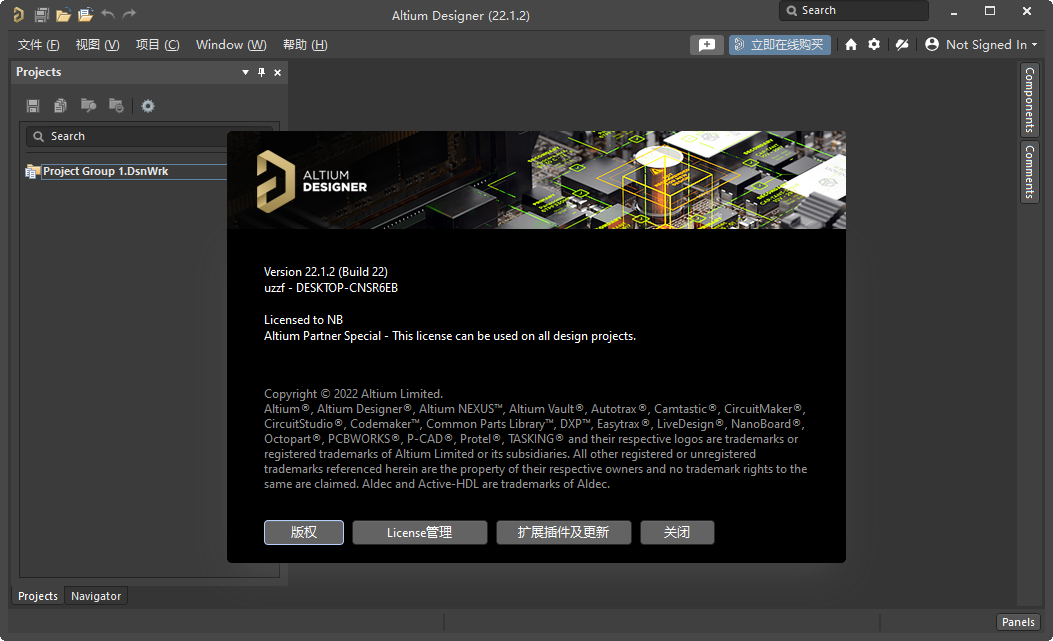Click the Open file folder icon
This screenshot has height=641, width=1053.
tap(63, 13)
